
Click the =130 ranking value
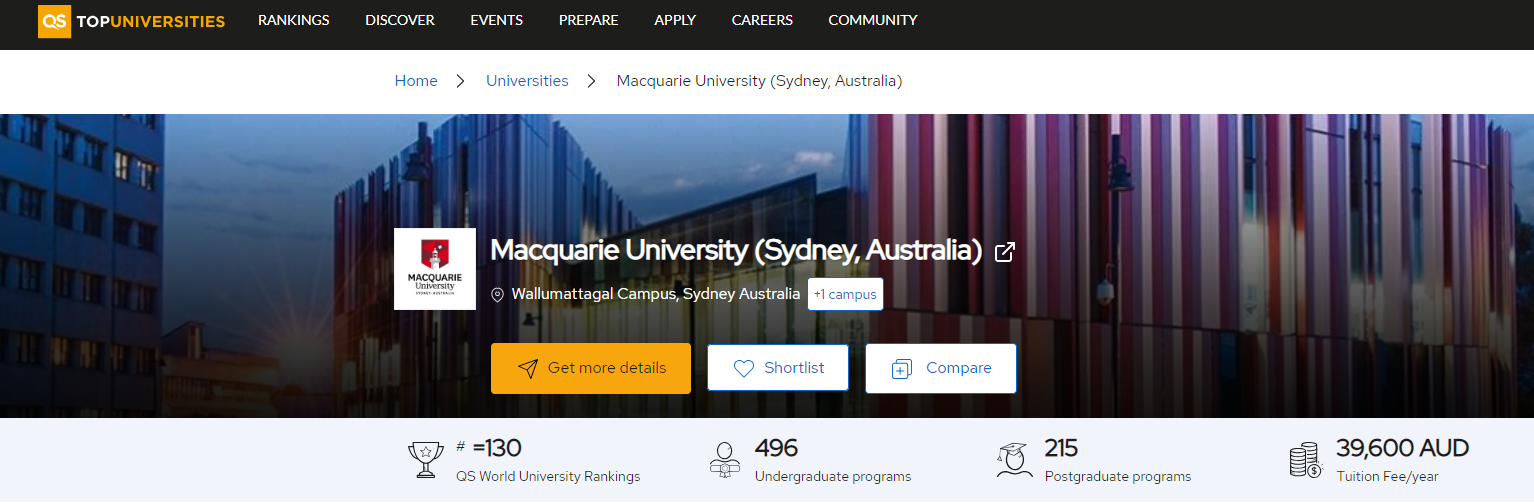[497, 448]
